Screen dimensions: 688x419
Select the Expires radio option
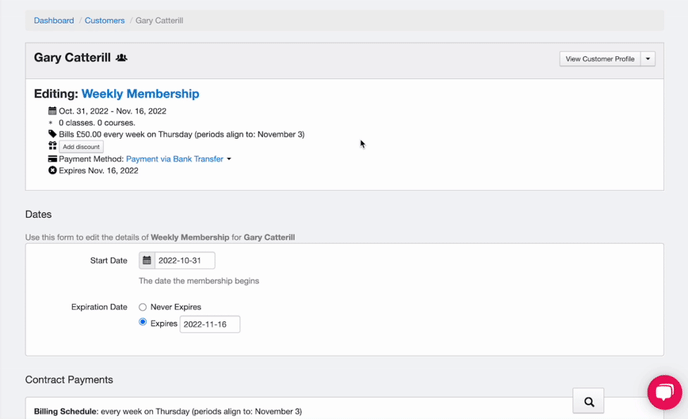tap(143, 323)
